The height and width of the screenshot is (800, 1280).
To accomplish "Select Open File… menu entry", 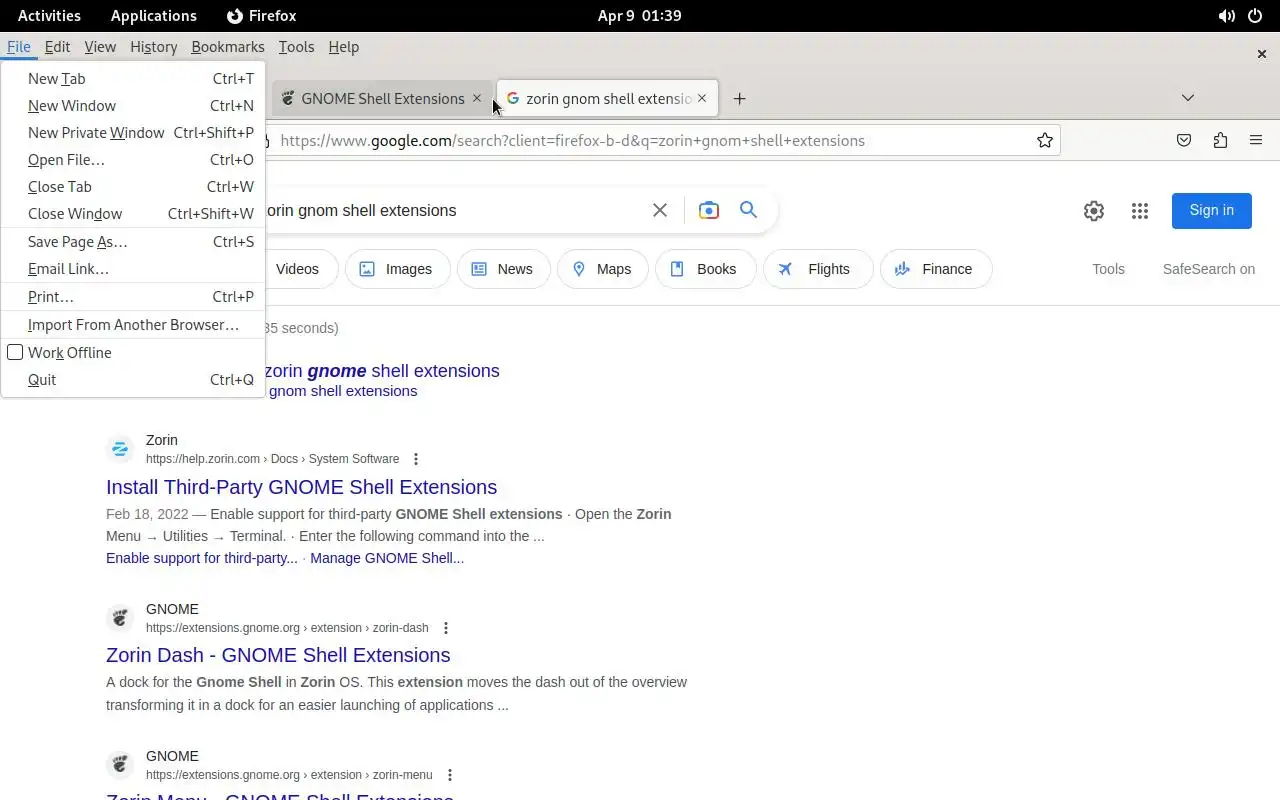I will click(133, 160).
